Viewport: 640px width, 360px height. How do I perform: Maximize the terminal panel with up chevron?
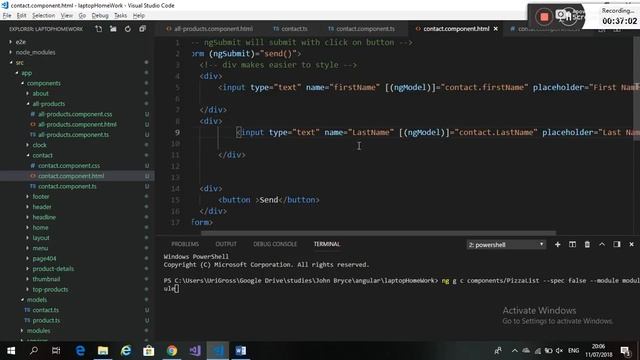[x=602, y=244]
